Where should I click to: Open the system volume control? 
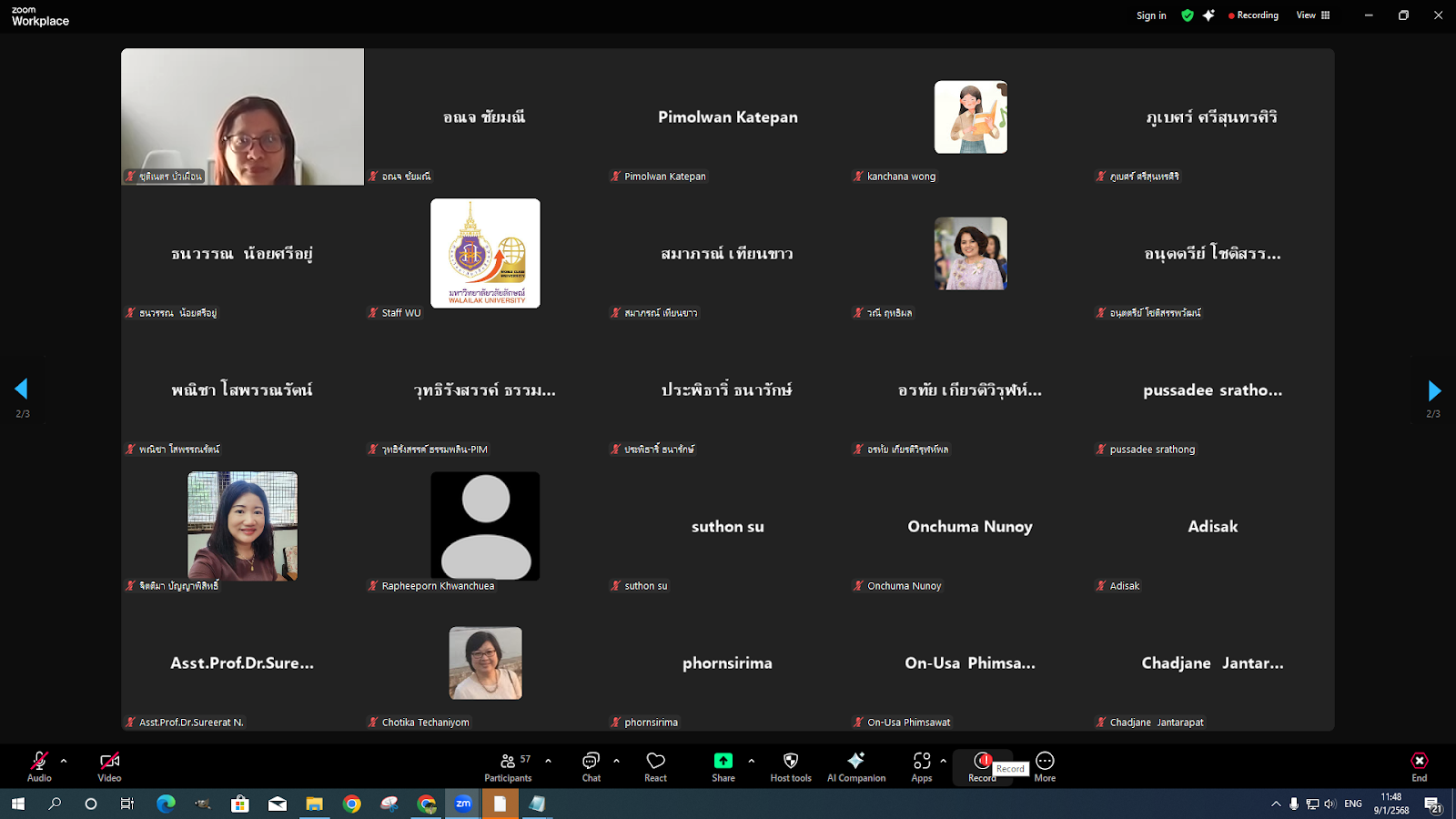(1330, 804)
